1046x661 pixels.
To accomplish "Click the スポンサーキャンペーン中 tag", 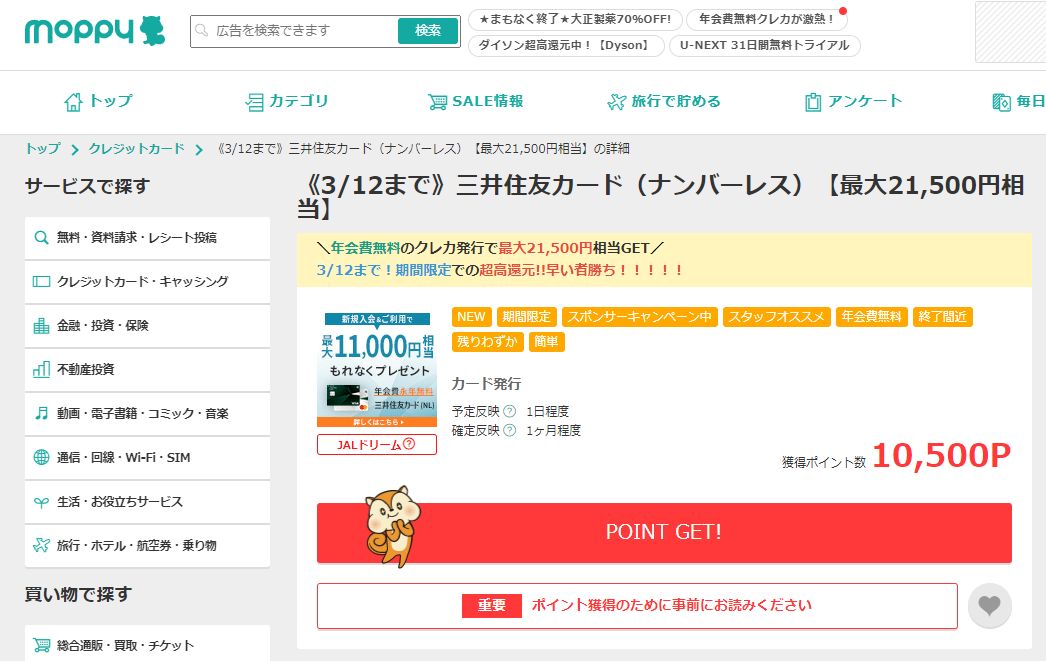I will pos(640,317).
